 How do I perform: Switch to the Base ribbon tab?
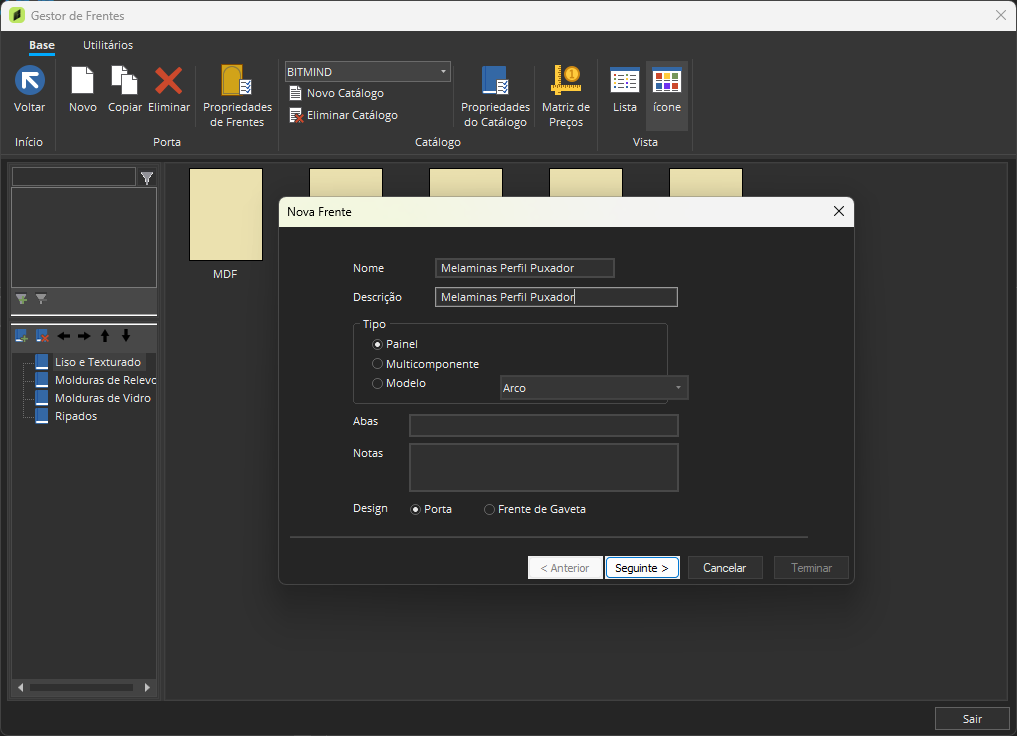pyautogui.click(x=42, y=45)
